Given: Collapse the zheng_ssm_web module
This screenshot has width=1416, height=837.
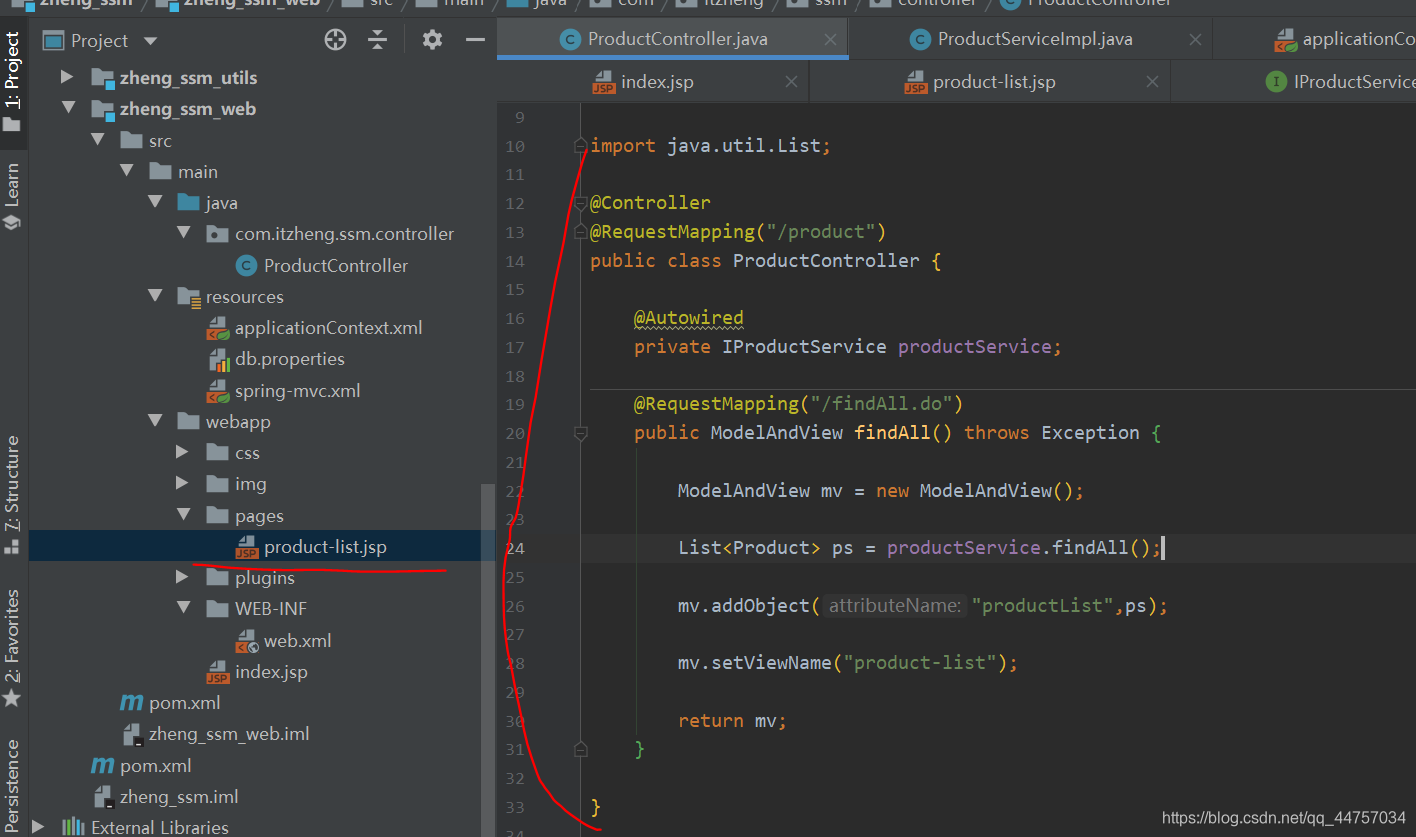Looking at the screenshot, I should (x=68, y=108).
